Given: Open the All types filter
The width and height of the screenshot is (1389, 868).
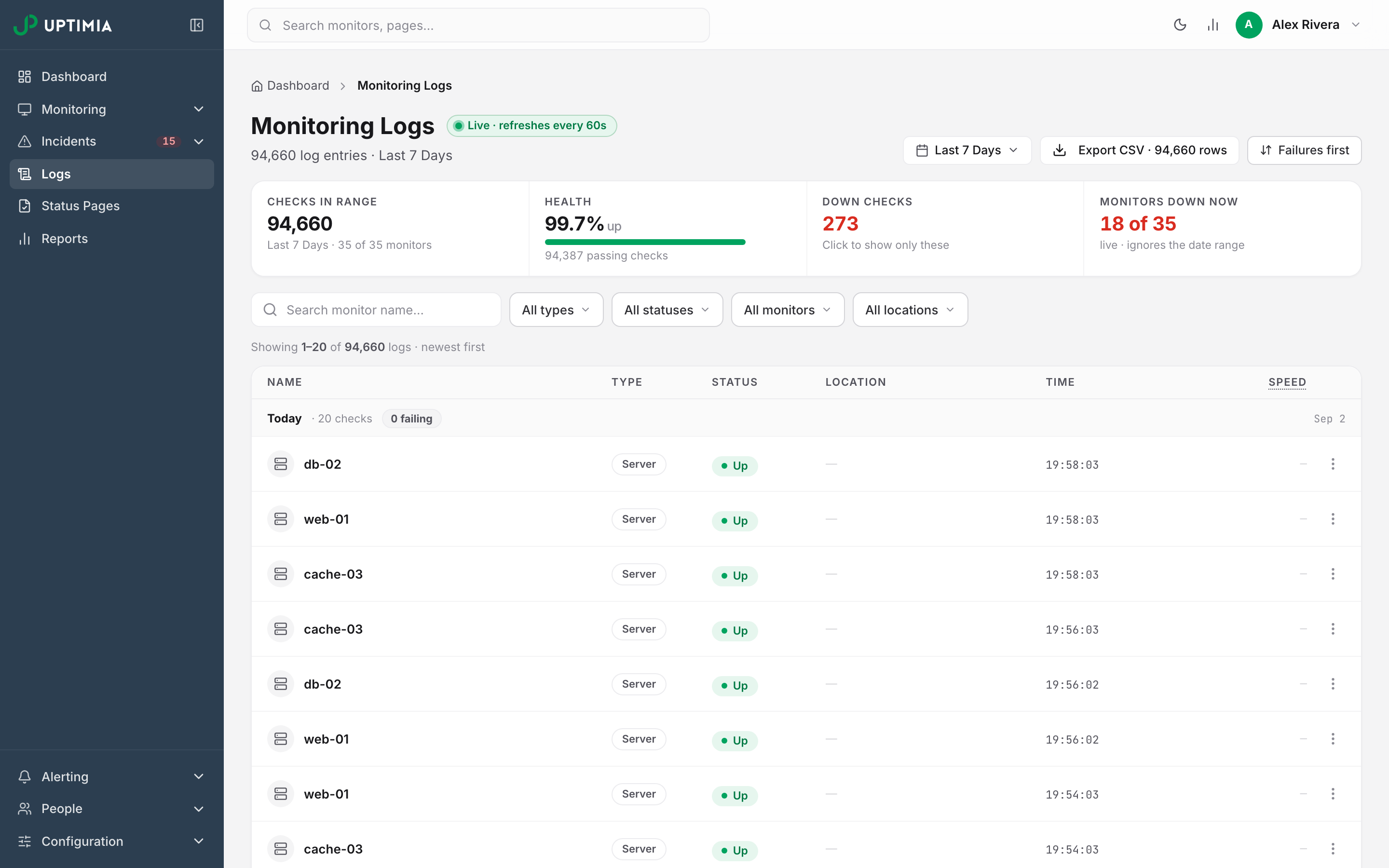Looking at the screenshot, I should [556, 310].
